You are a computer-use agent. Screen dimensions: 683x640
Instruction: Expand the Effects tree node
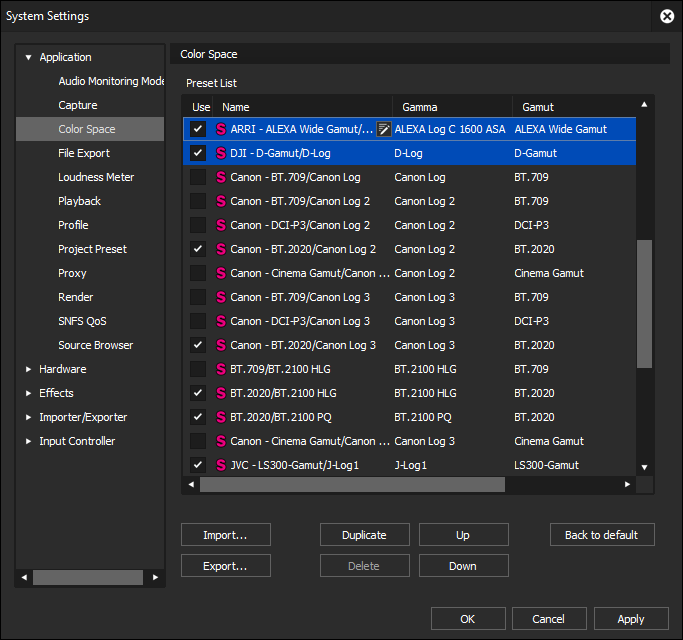pos(29,393)
